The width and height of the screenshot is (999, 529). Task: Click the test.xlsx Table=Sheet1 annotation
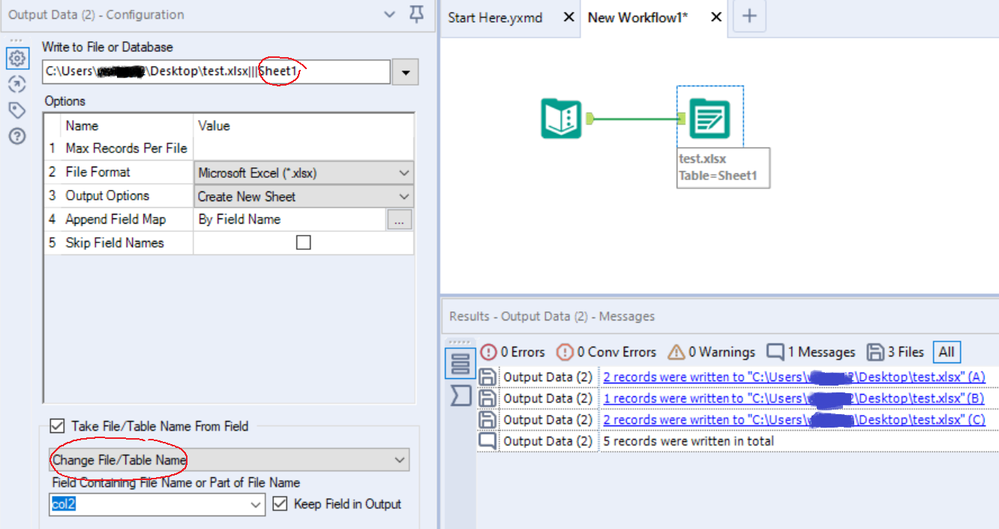[723, 168]
